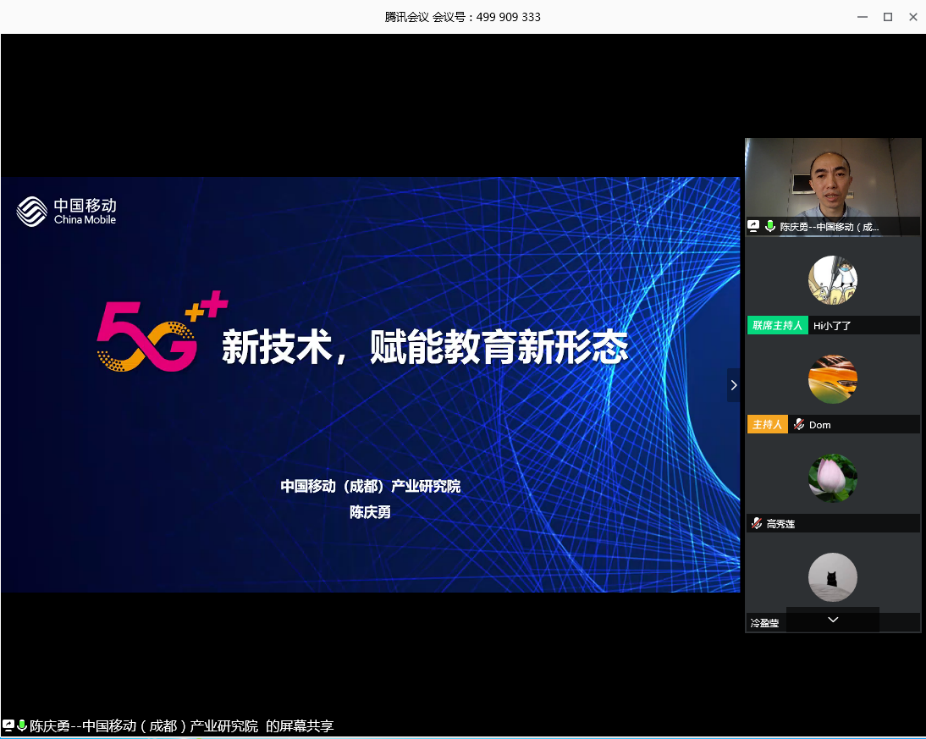Select the Hi小了了 cartoon avatar
This screenshot has height=739, width=926.
pos(833,280)
